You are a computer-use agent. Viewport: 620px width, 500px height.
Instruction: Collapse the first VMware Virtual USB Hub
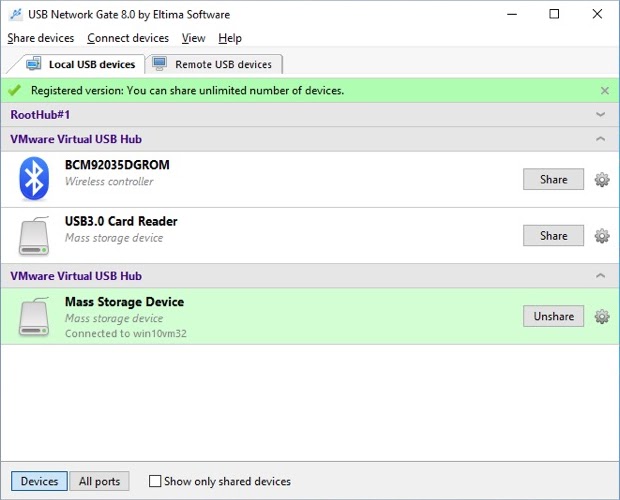(600, 139)
